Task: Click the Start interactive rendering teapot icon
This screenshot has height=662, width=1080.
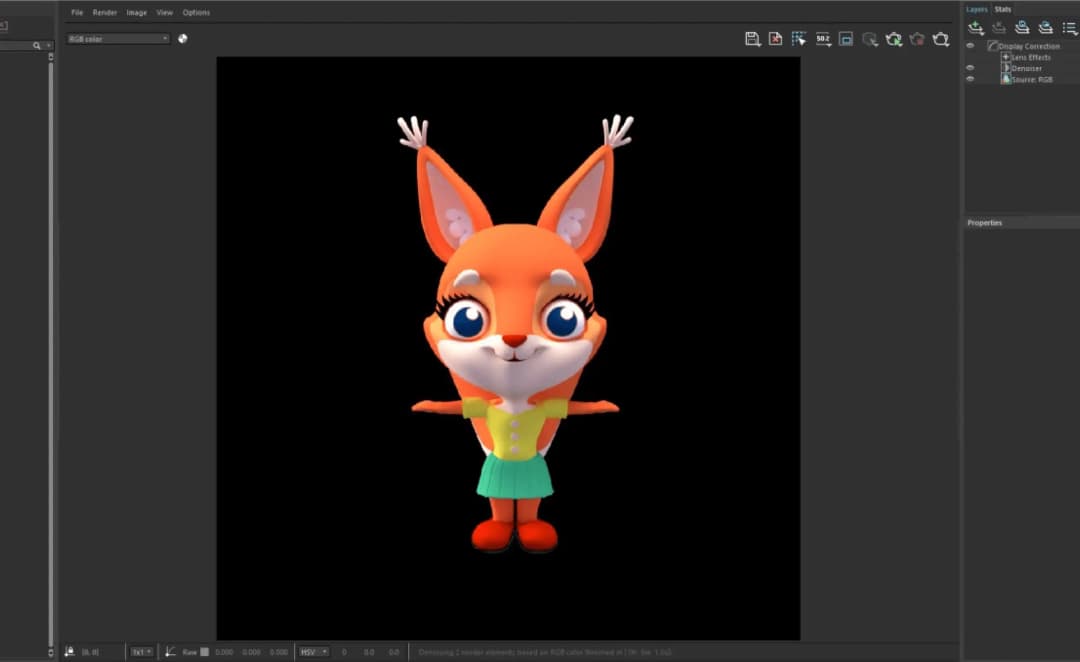Action: [x=894, y=39]
